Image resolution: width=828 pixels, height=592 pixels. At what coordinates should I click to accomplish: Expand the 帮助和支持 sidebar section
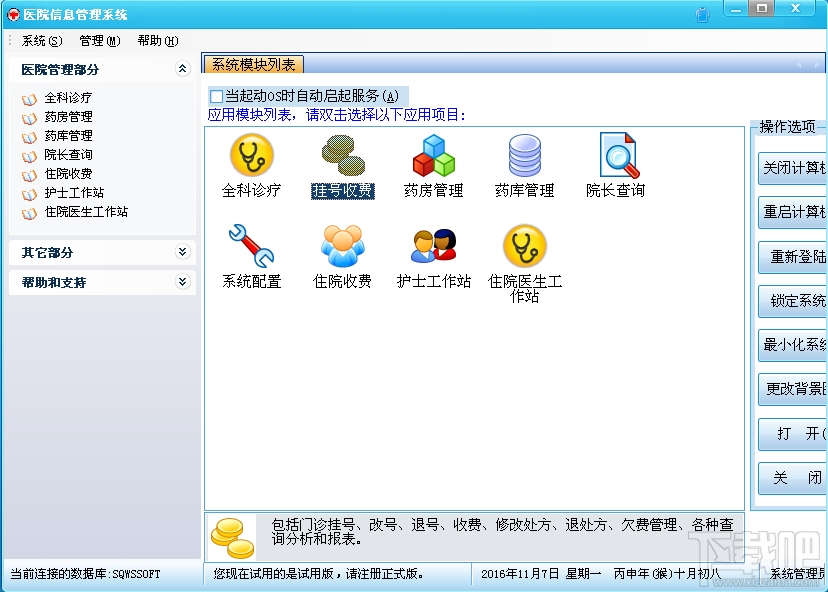[182, 281]
